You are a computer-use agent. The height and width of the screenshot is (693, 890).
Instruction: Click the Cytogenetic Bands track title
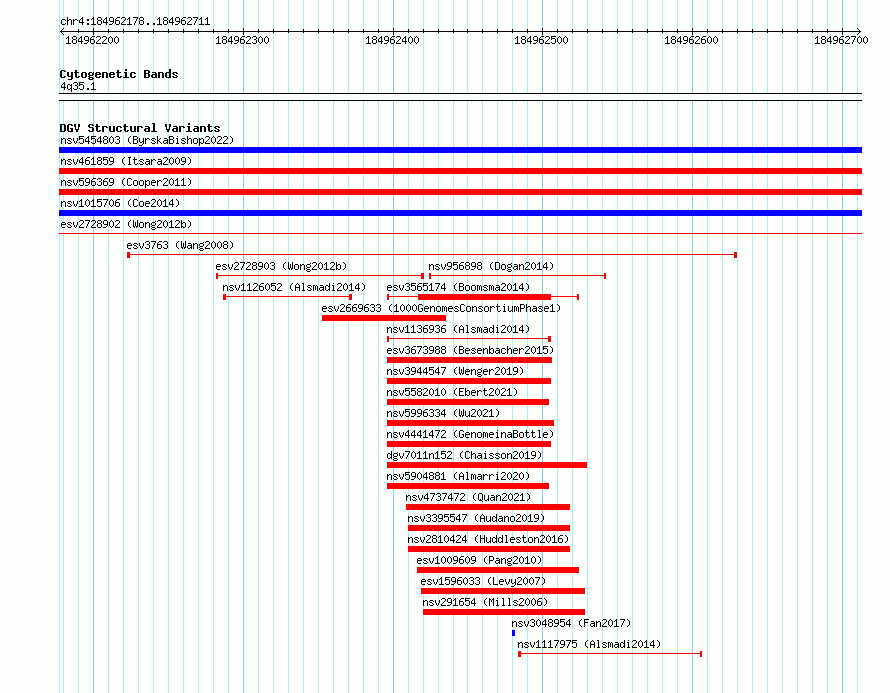pyautogui.click(x=119, y=74)
